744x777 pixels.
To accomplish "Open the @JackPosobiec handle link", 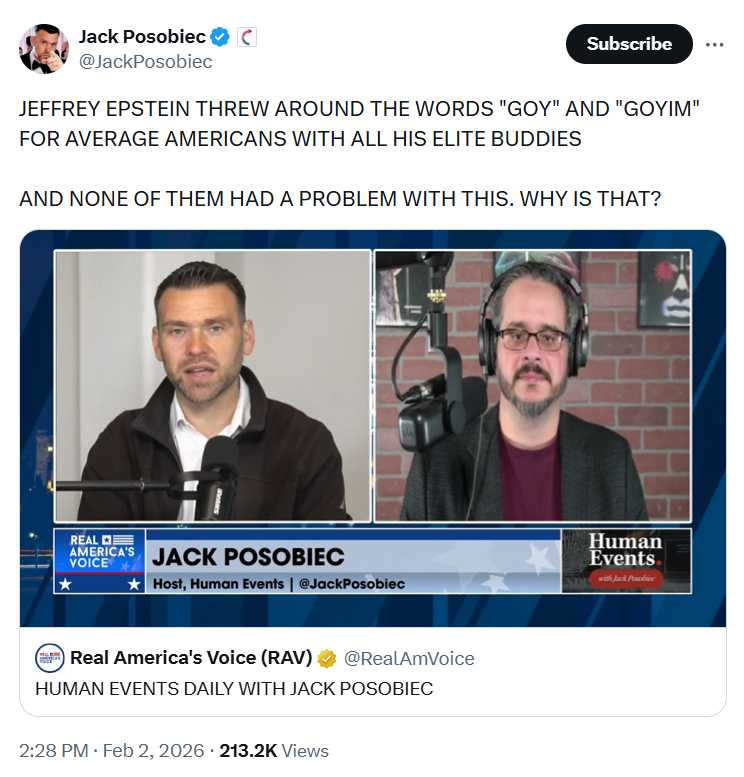I will [145, 61].
